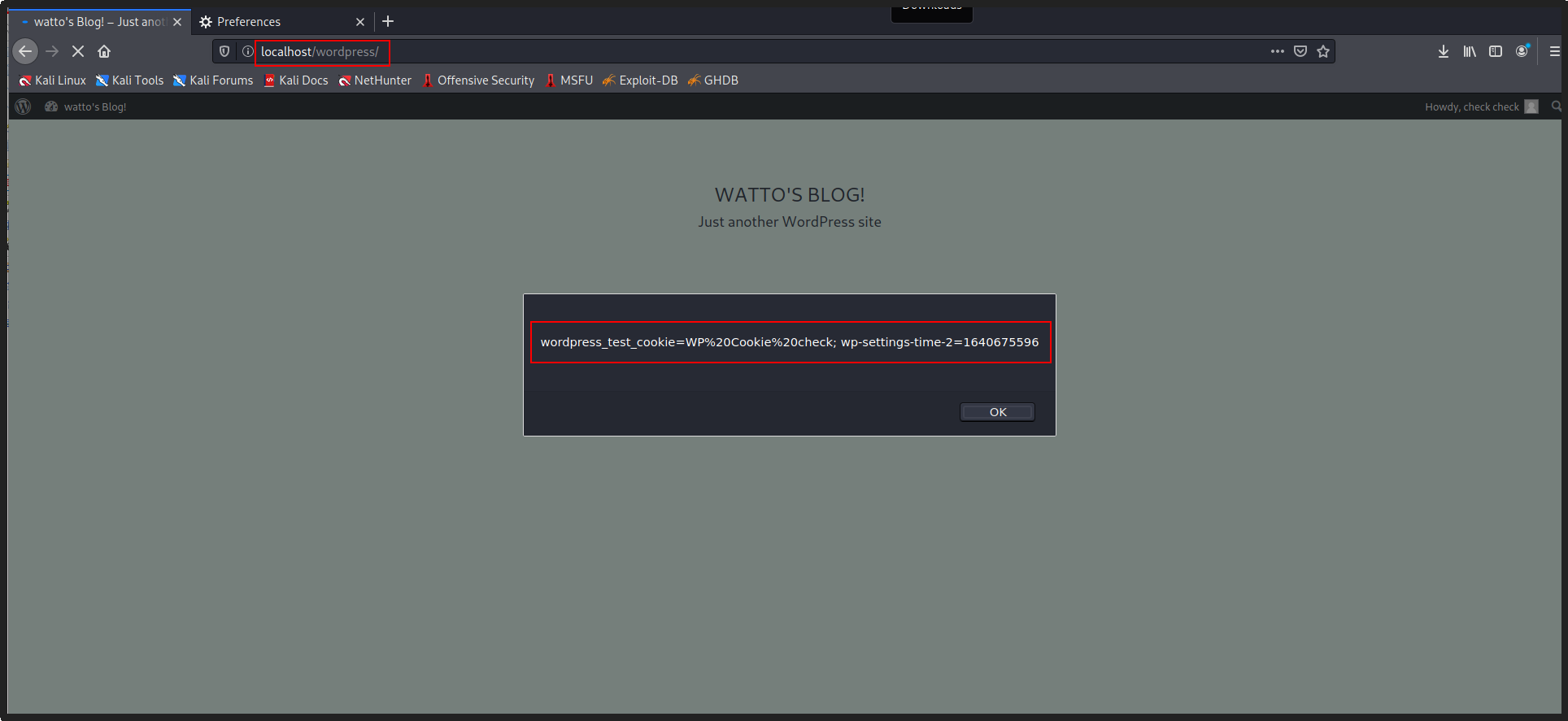Click the forward navigation arrow

click(x=52, y=51)
